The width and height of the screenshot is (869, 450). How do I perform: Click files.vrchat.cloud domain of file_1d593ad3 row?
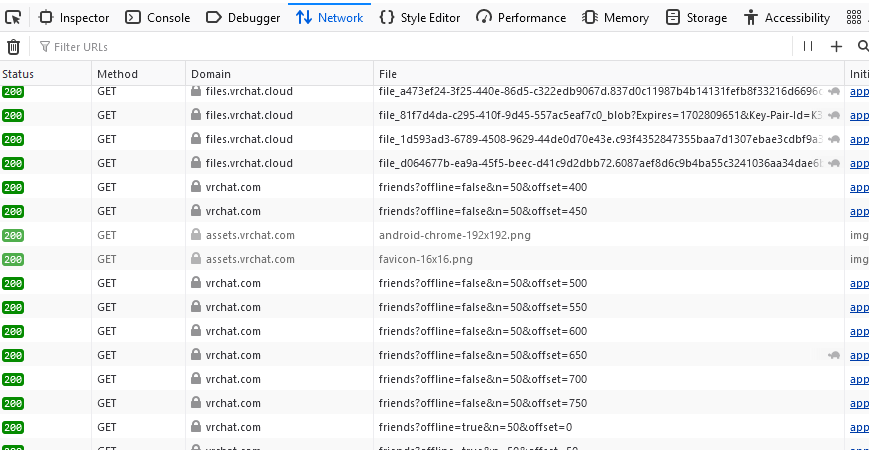(249, 139)
